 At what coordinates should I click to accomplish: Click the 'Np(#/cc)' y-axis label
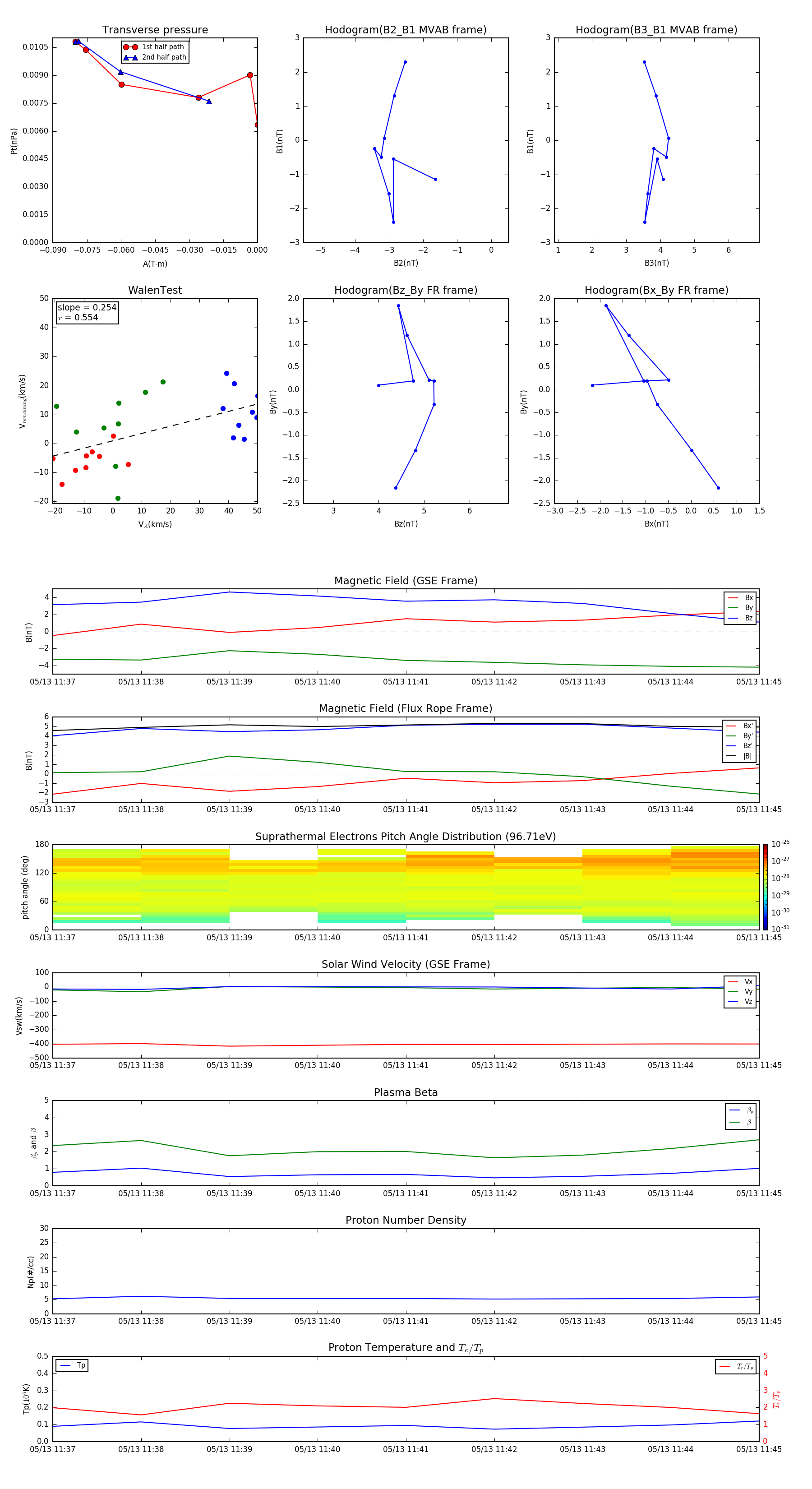[31, 1272]
